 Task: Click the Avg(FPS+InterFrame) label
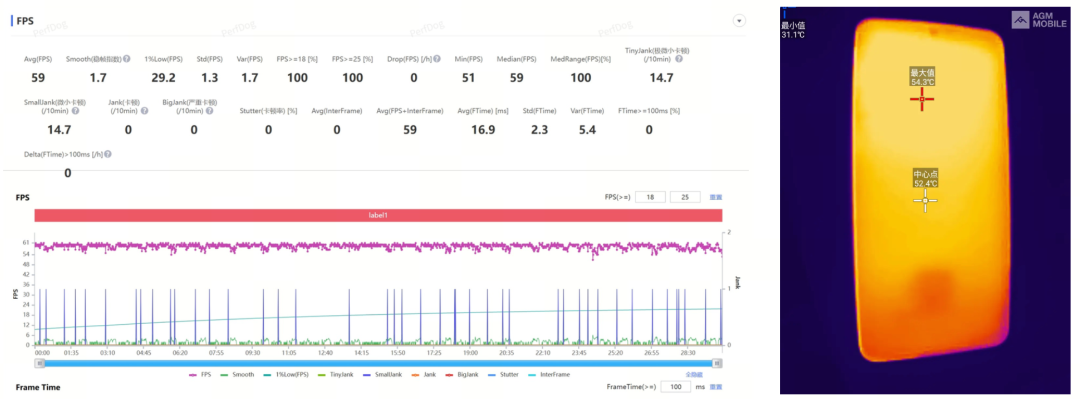tap(410, 111)
